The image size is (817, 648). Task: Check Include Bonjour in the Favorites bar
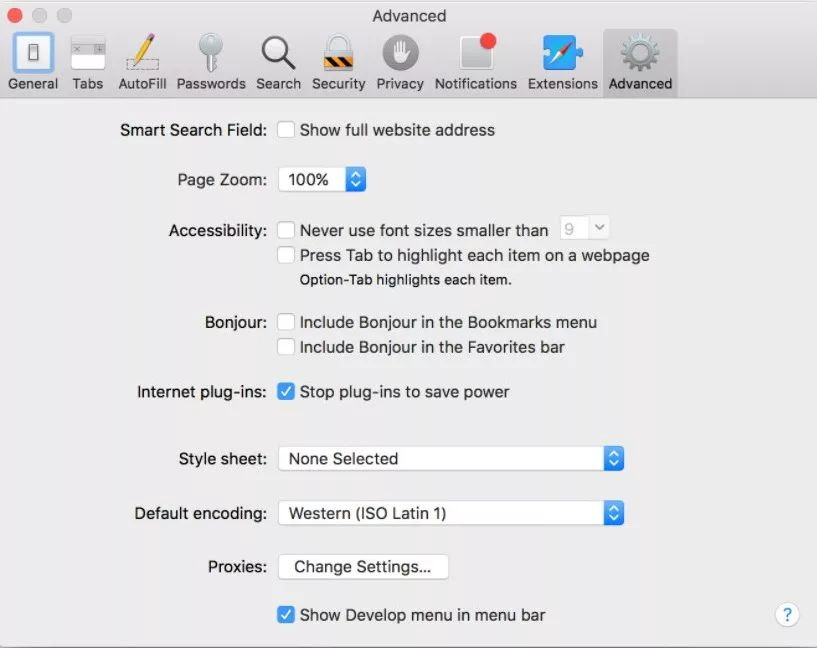pyautogui.click(x=286, y=347)
